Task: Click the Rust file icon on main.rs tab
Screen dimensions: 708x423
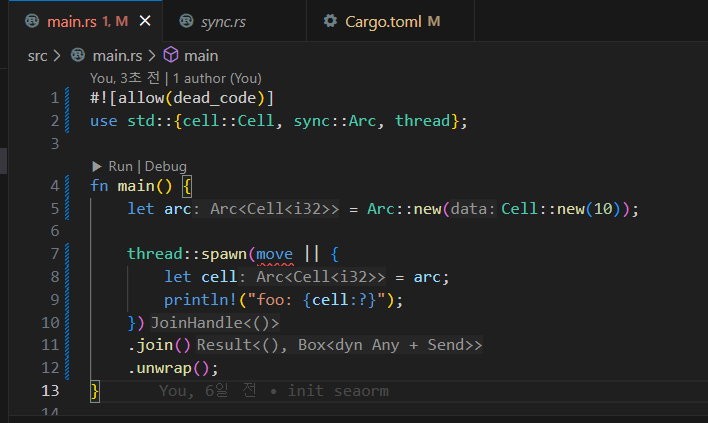Action: click(32, 21)
